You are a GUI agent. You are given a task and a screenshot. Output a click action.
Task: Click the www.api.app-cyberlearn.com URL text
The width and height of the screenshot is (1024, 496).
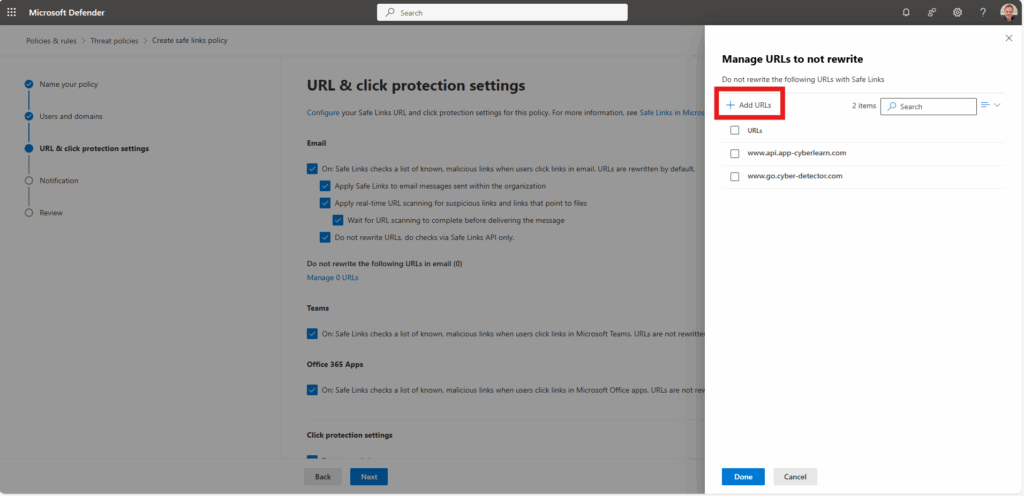[797, 153]
